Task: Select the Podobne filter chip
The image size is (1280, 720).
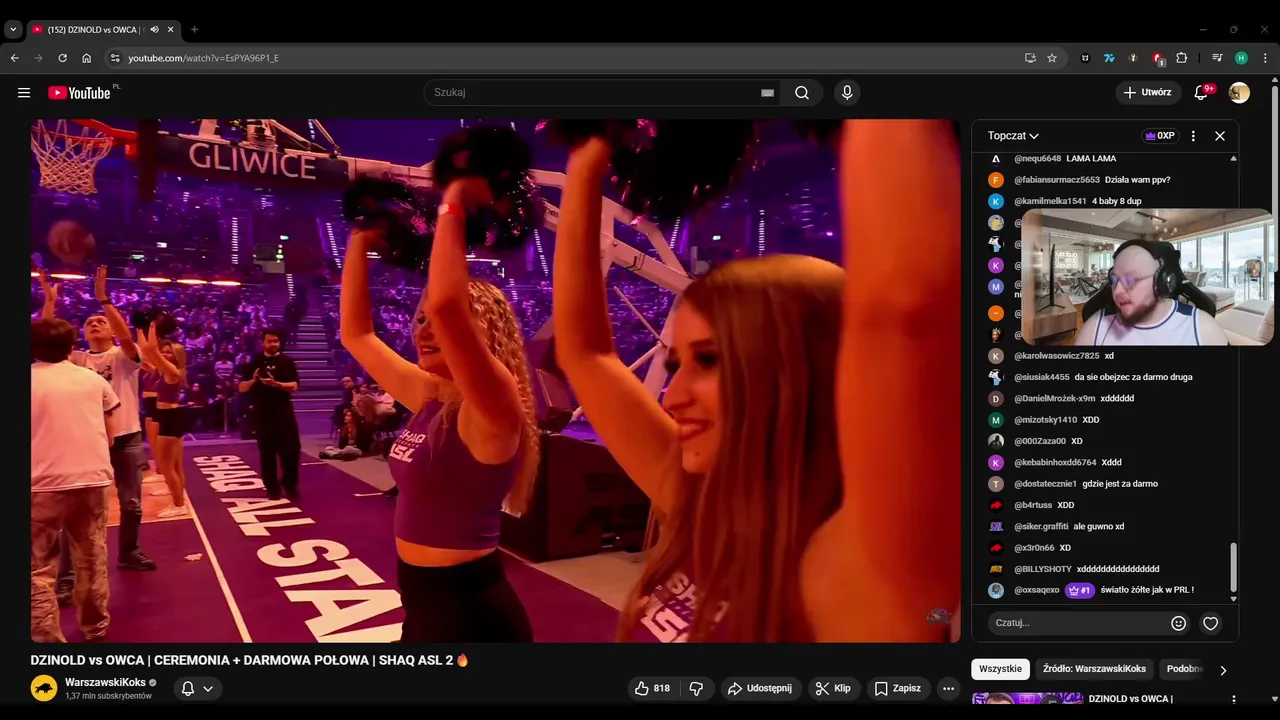Action: (1185, 669)
